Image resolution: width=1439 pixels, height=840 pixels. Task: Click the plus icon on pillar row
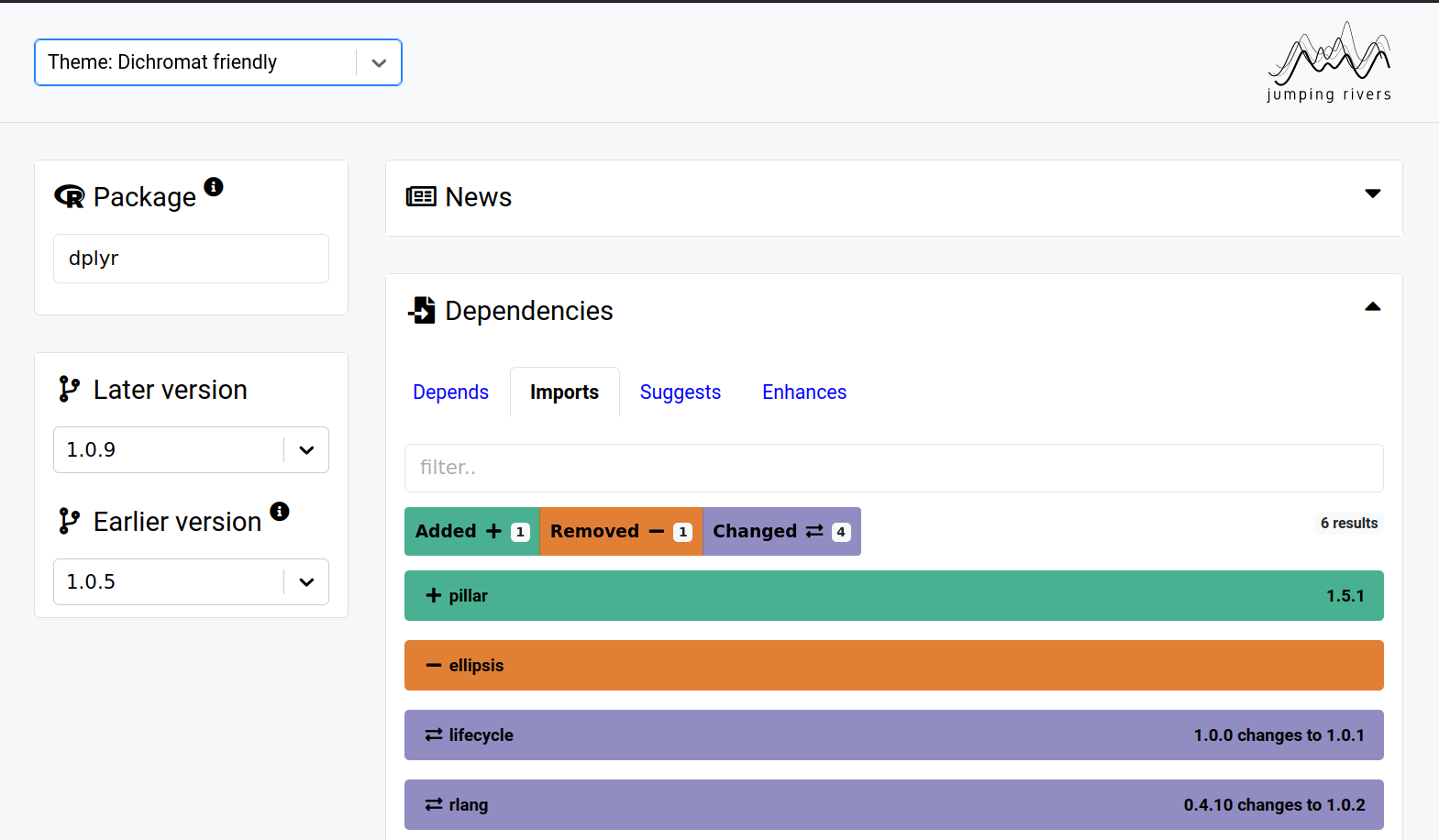coord(434,595)
